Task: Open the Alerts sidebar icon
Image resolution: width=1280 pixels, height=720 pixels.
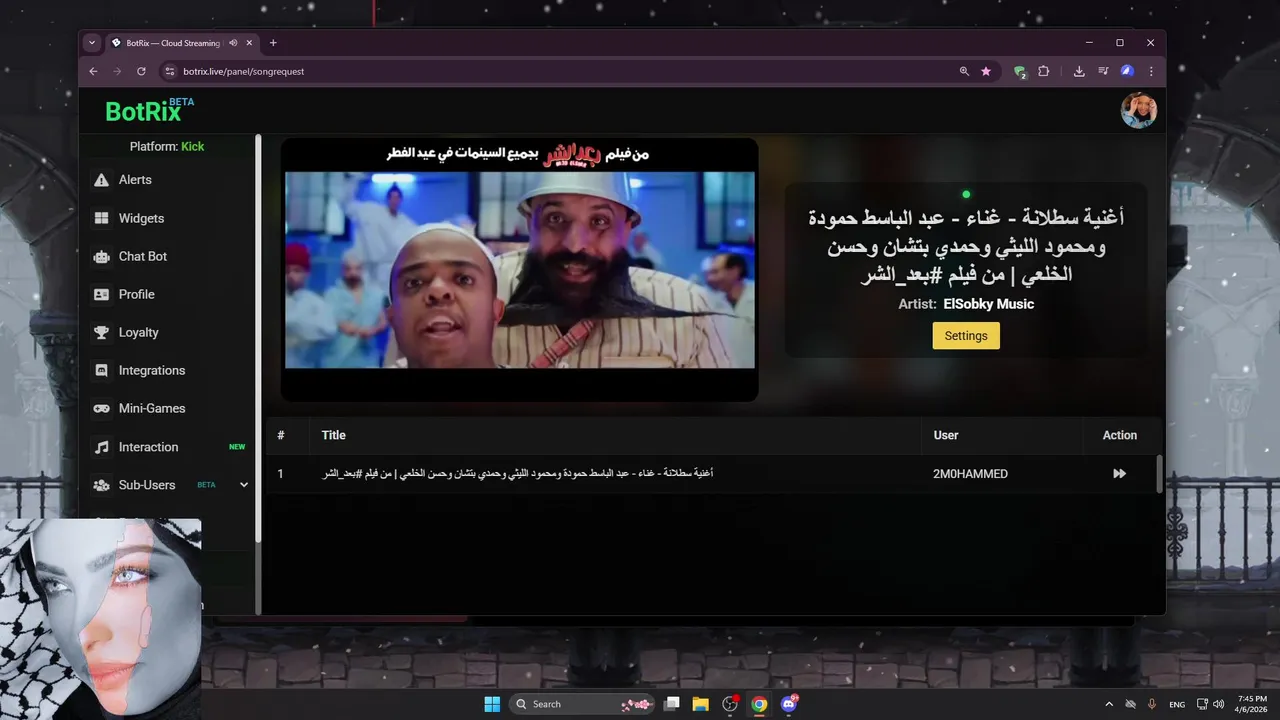Action: (101, 180)
